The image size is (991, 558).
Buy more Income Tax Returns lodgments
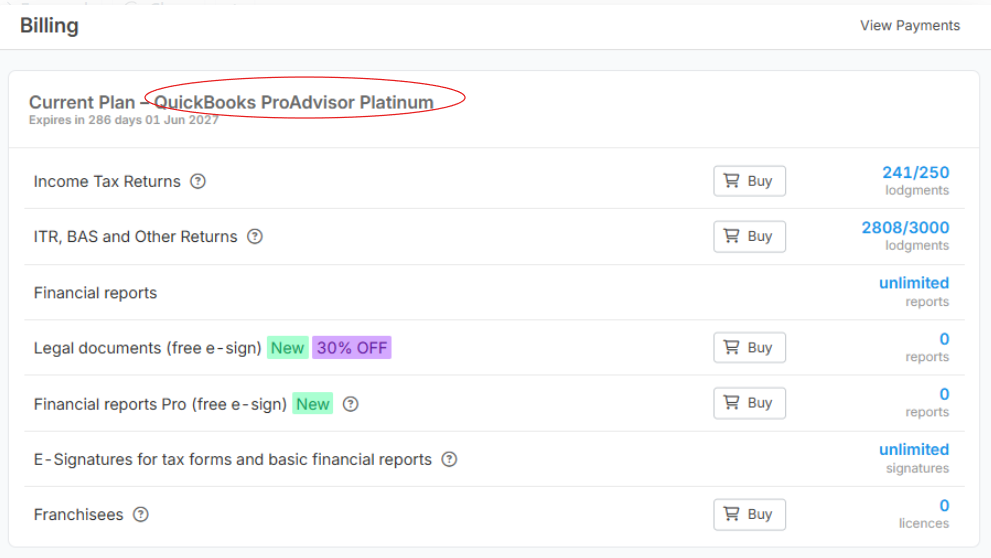(x=750, y=181)
